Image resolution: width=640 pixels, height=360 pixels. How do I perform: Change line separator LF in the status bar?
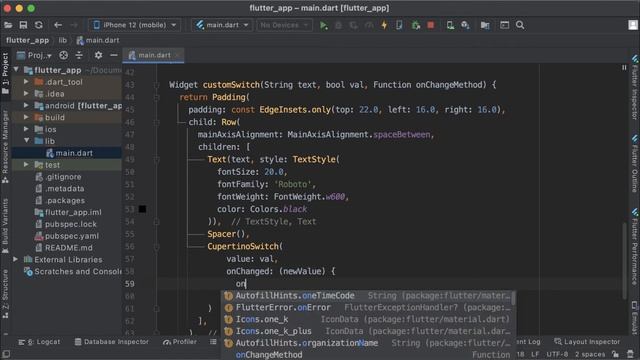tap(535, 354)
